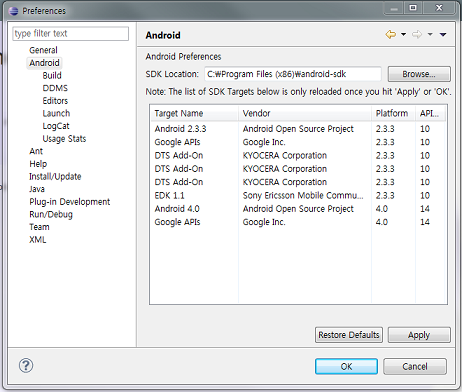Click the Eclipse icon in title bar
Viewport: 462px width, 392px height.
coord(14,11)
